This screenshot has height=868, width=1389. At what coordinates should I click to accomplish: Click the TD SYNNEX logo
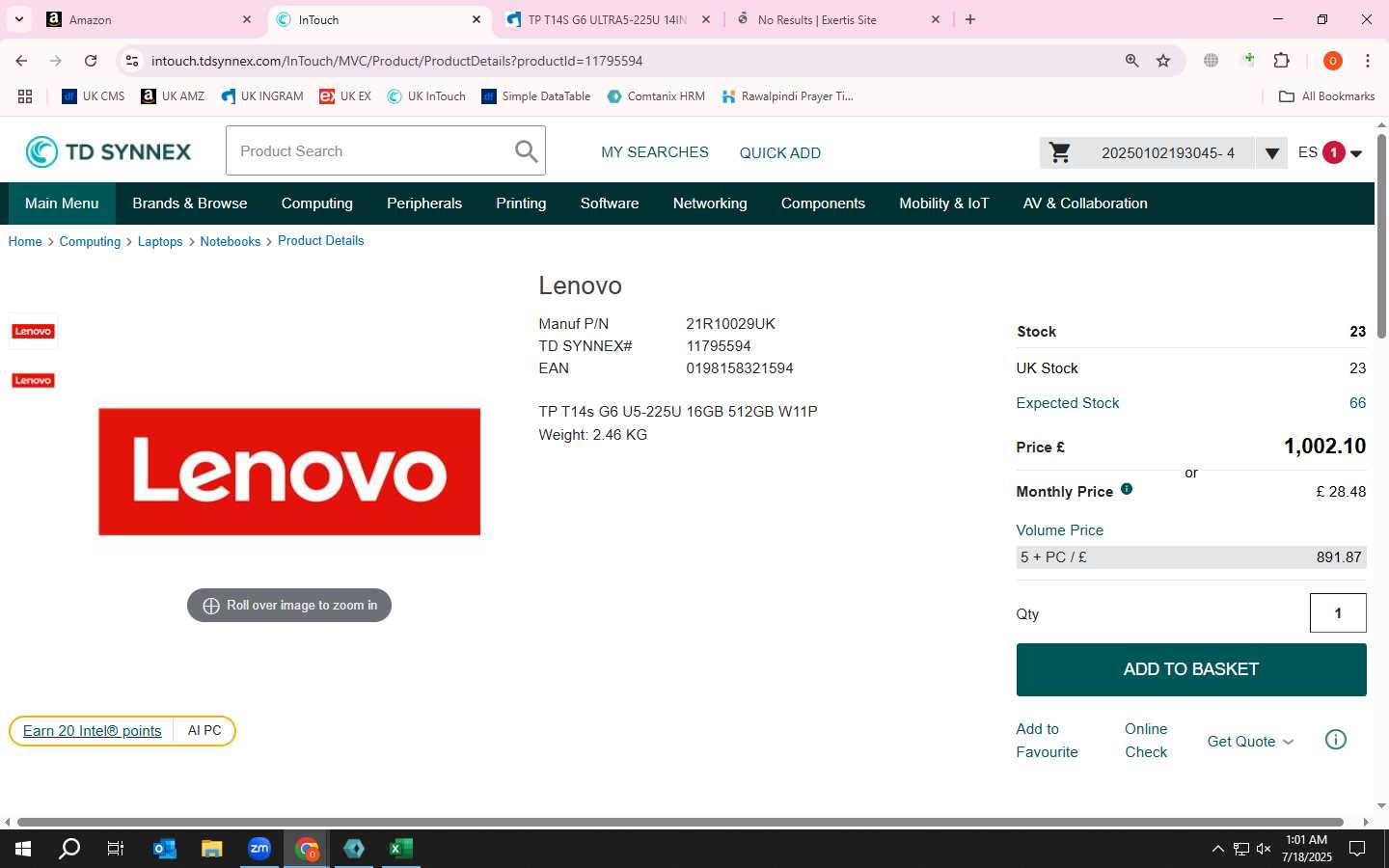108,151
